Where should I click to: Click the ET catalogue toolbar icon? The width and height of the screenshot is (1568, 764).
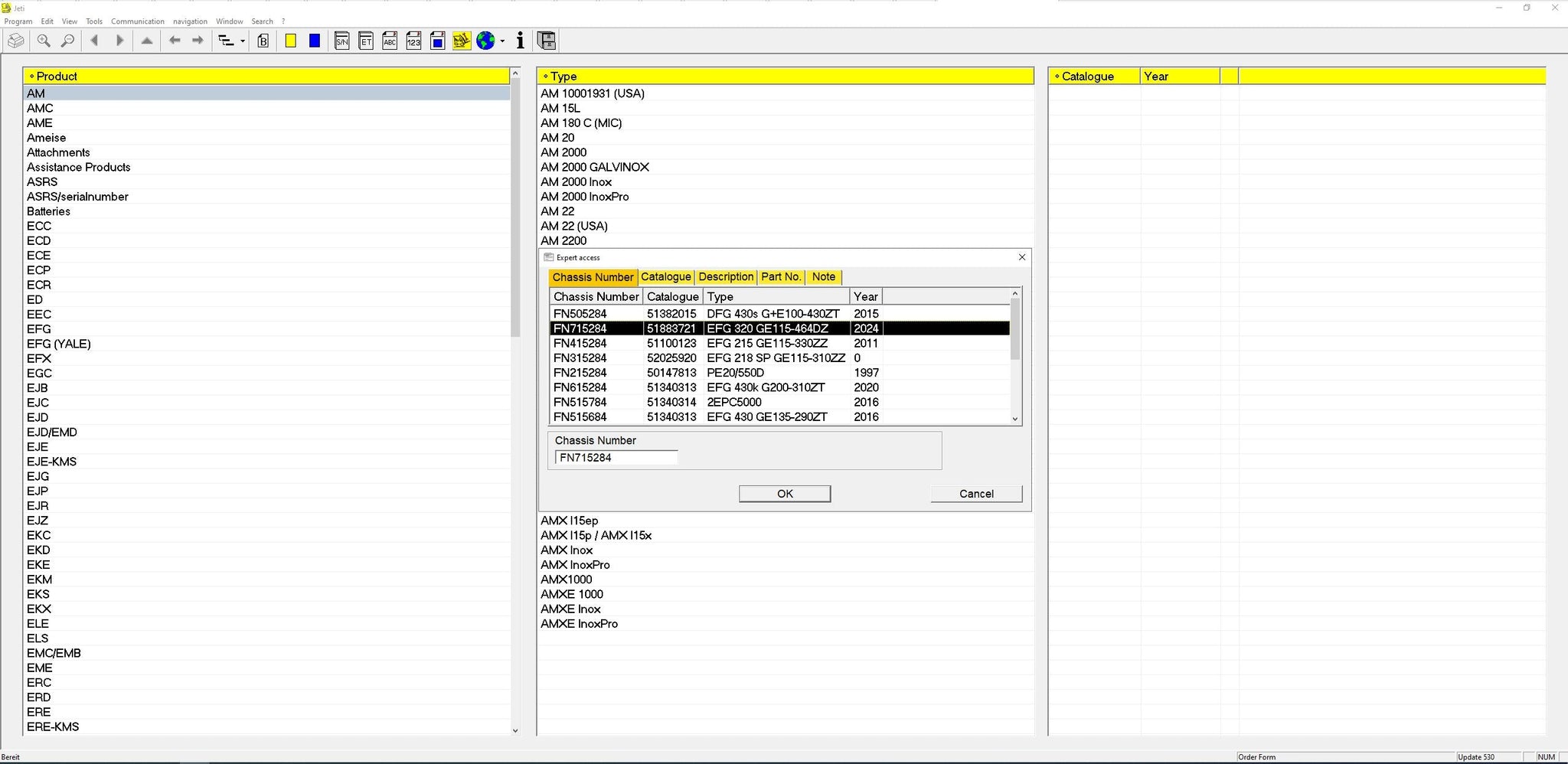[366, 41]
